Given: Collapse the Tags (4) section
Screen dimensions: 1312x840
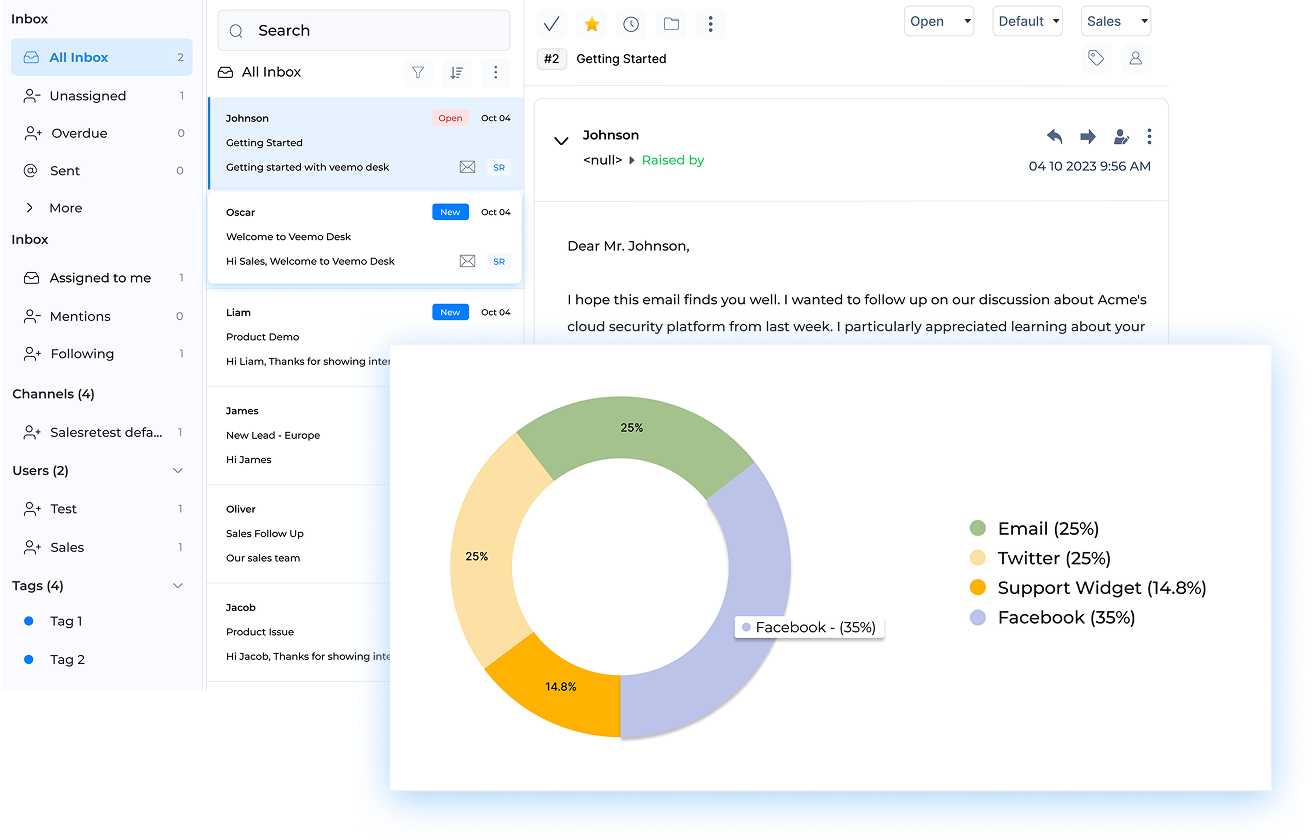Looking at the screenshot, I should point(178,586).
